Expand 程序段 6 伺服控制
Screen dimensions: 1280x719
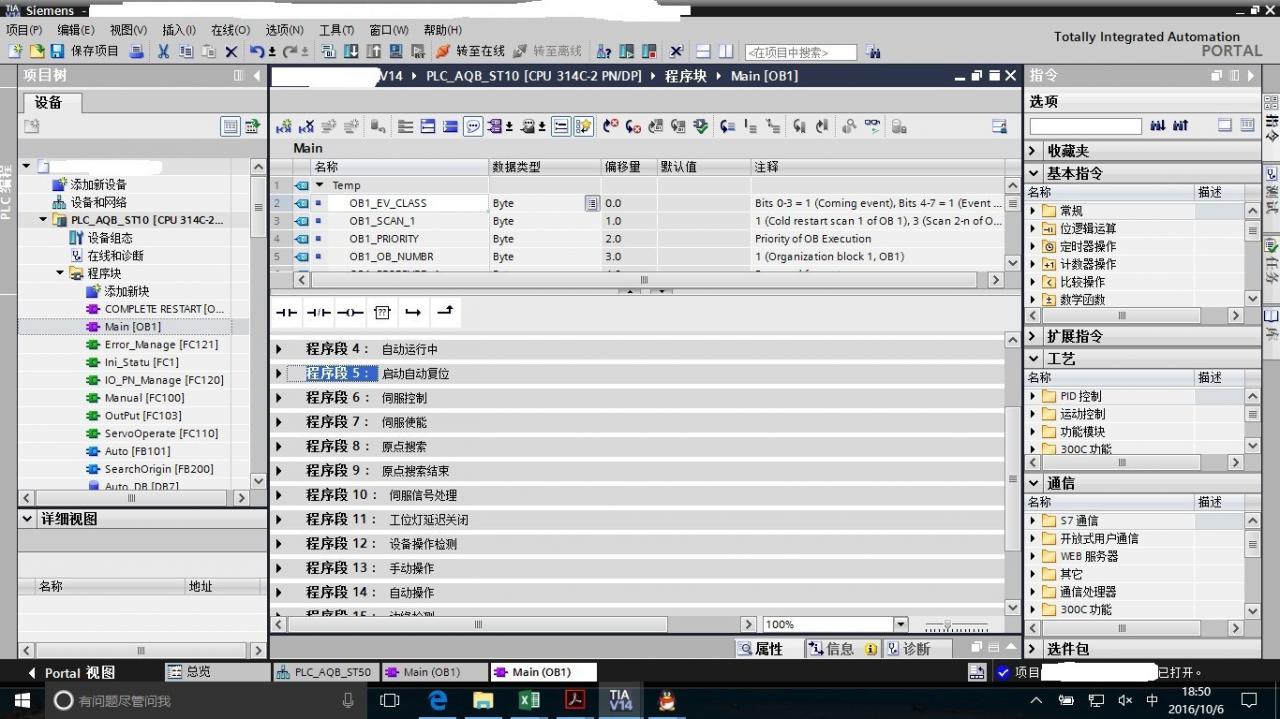[x=280, y=398]
